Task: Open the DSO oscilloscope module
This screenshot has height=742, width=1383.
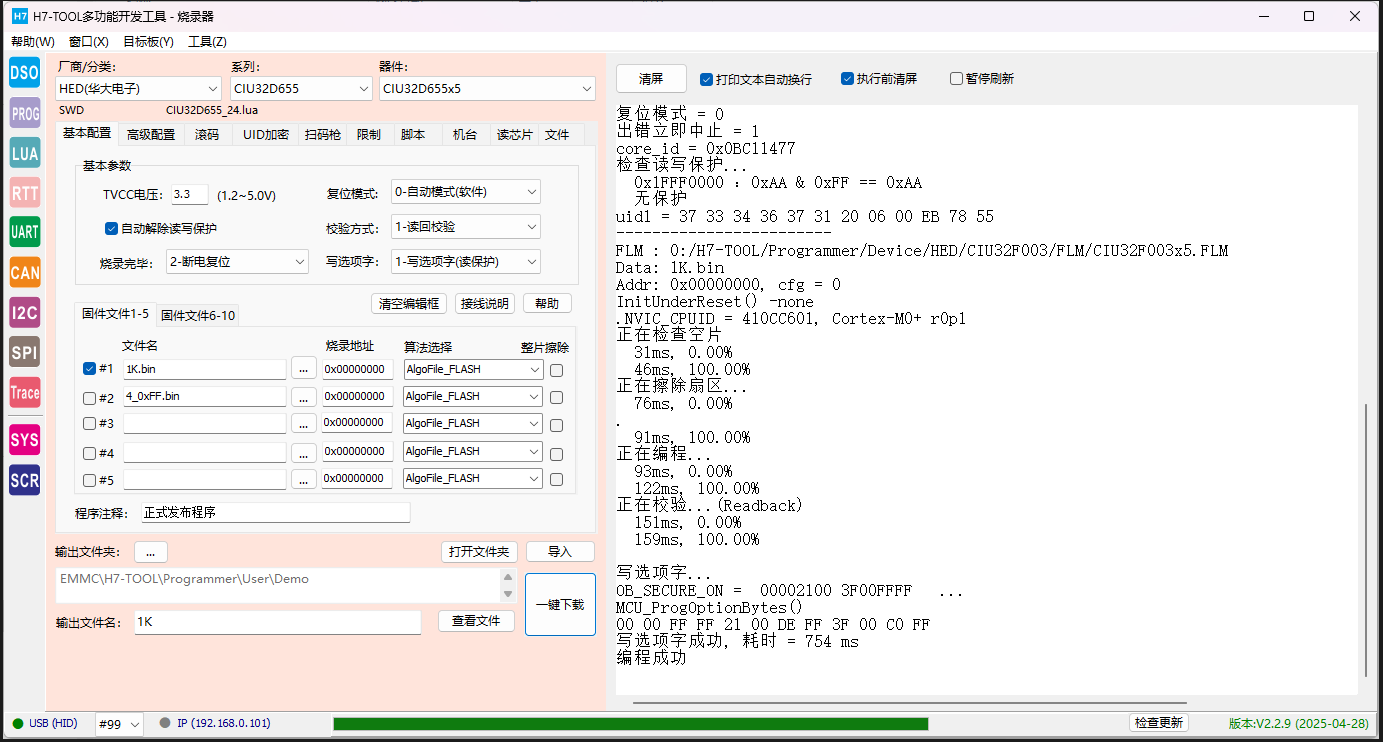Action: [x=24, y=72]
